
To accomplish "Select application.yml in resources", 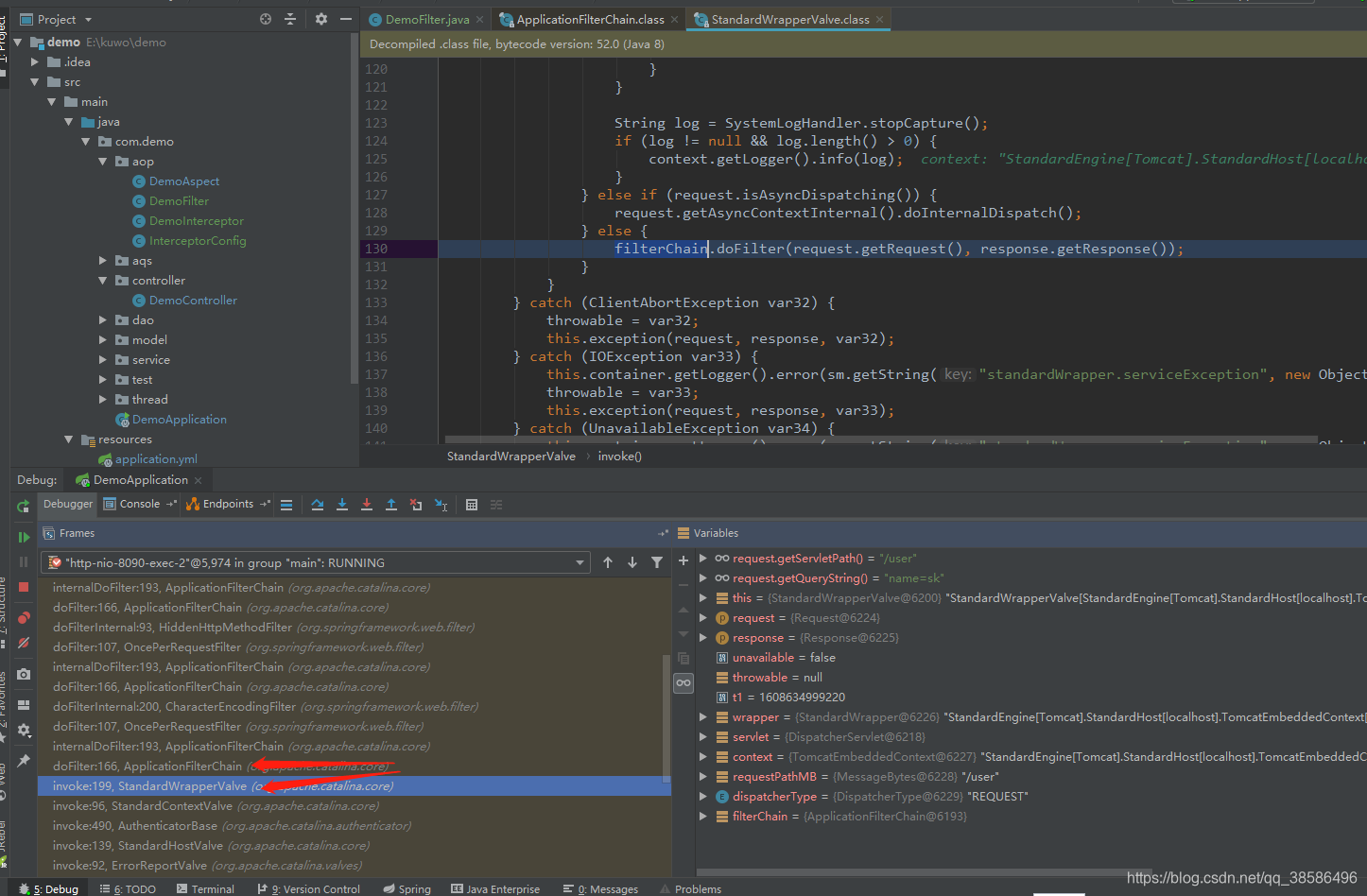I will pos(156,459).
